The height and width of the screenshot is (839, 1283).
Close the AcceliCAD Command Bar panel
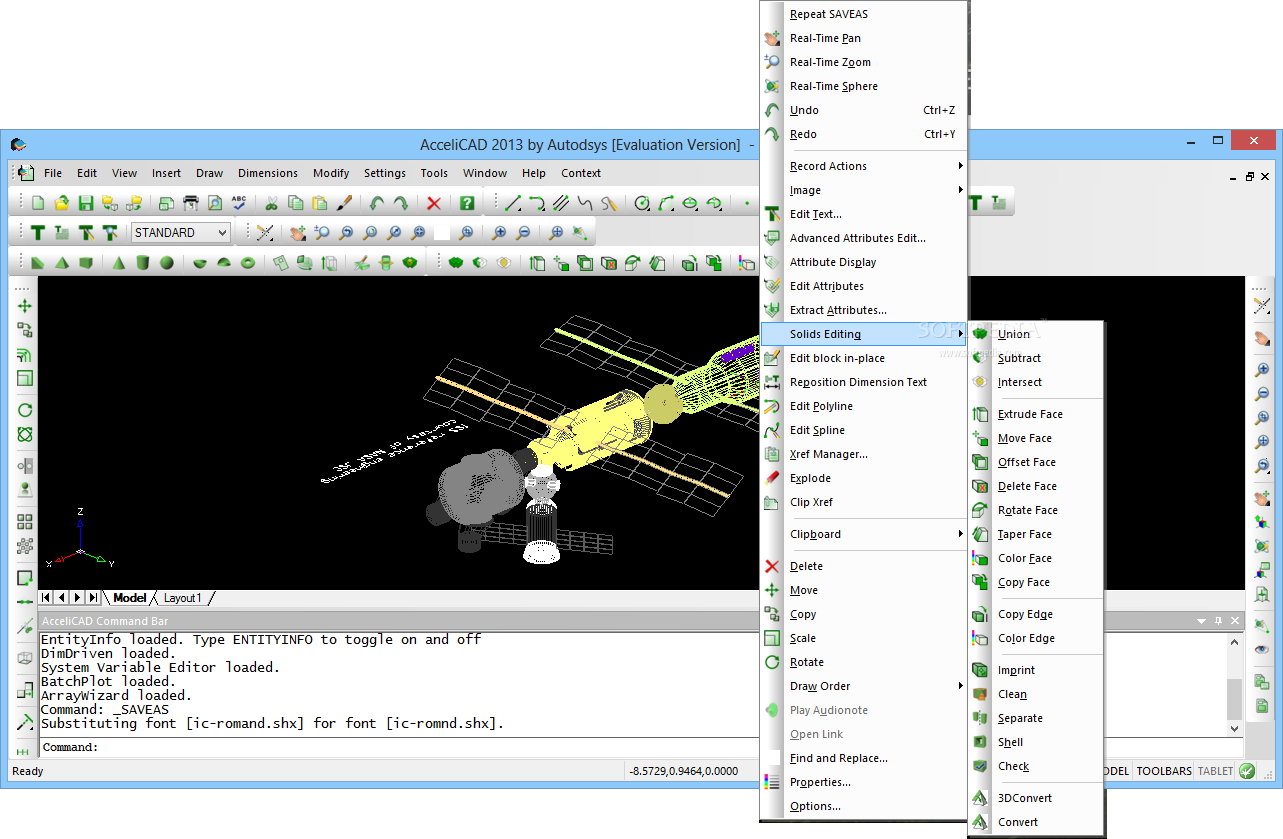click(x=1235, y=621)
